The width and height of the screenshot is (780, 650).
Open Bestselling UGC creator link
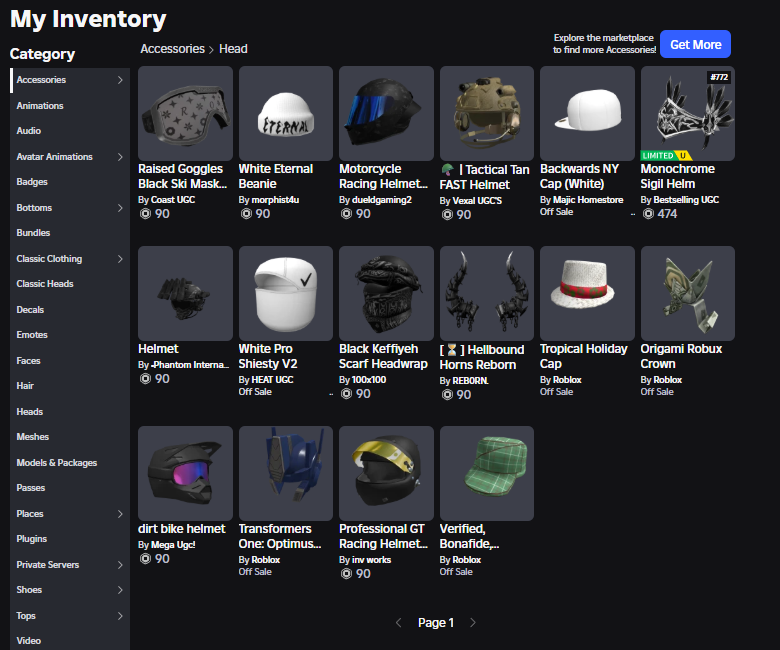pos(686,200)
